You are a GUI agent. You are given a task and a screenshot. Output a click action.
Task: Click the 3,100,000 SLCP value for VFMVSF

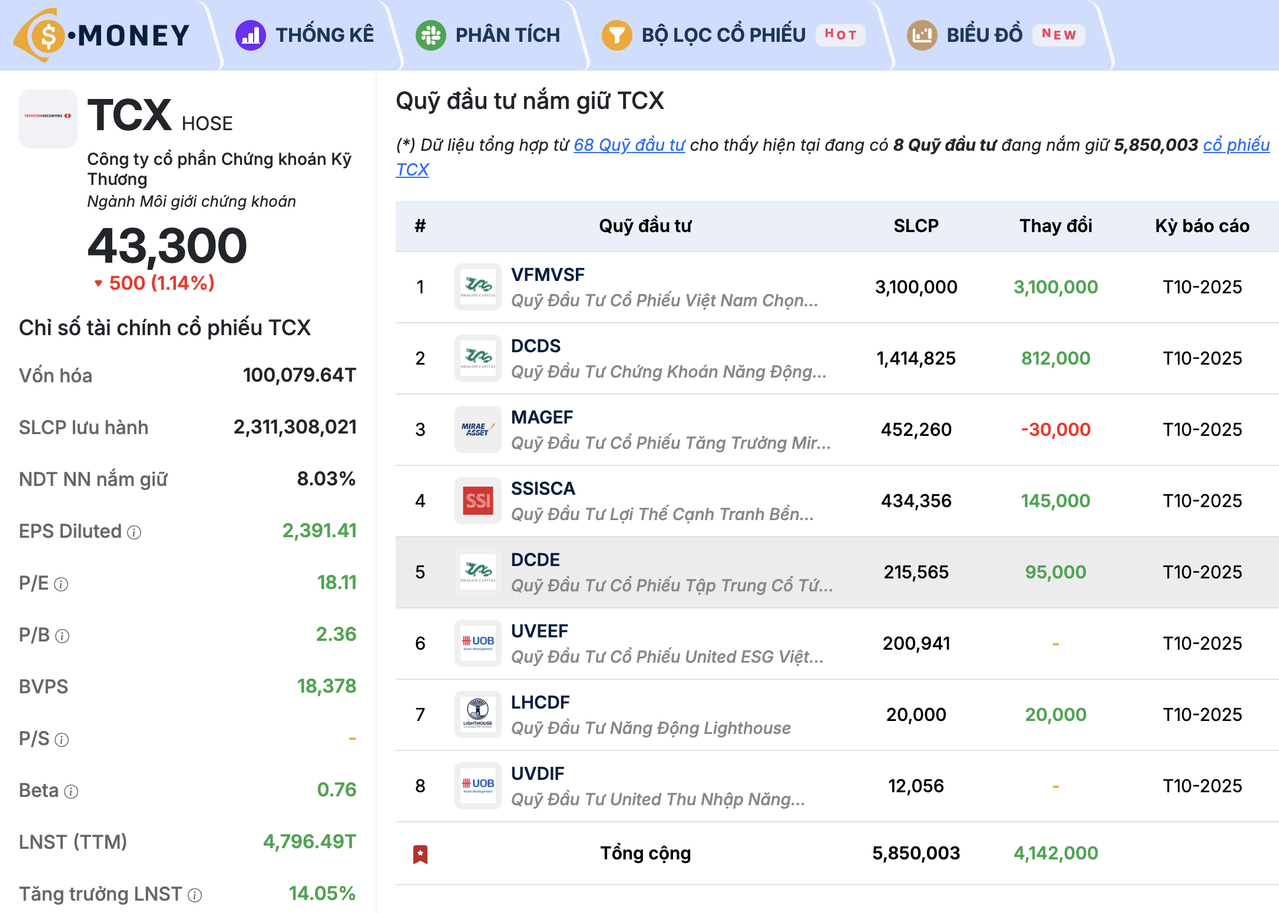(916, 287)
